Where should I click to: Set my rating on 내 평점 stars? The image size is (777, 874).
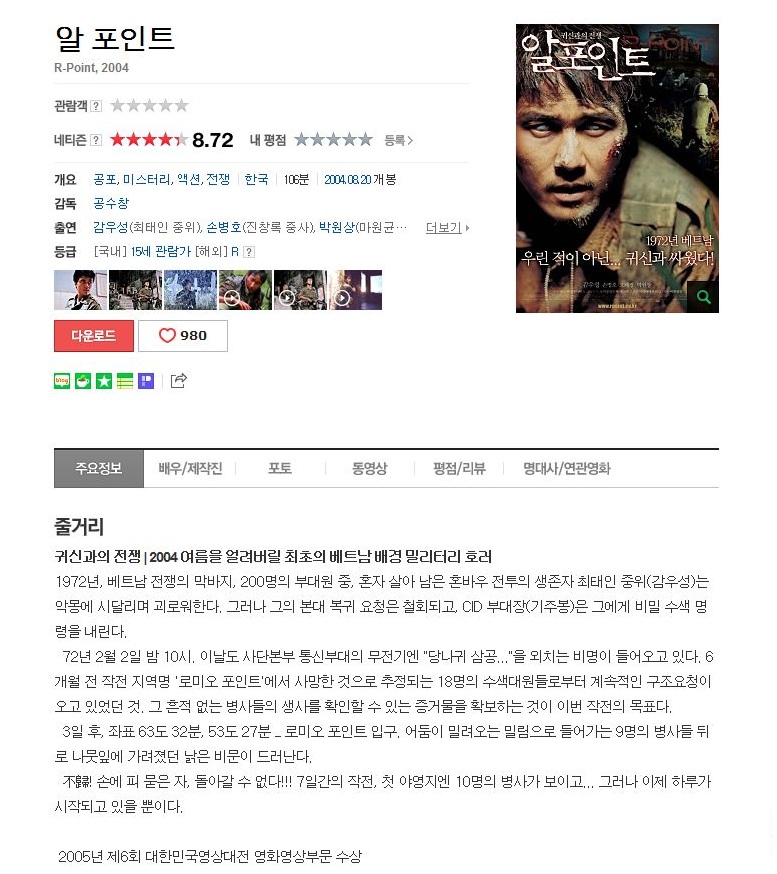tap(333, 139)
